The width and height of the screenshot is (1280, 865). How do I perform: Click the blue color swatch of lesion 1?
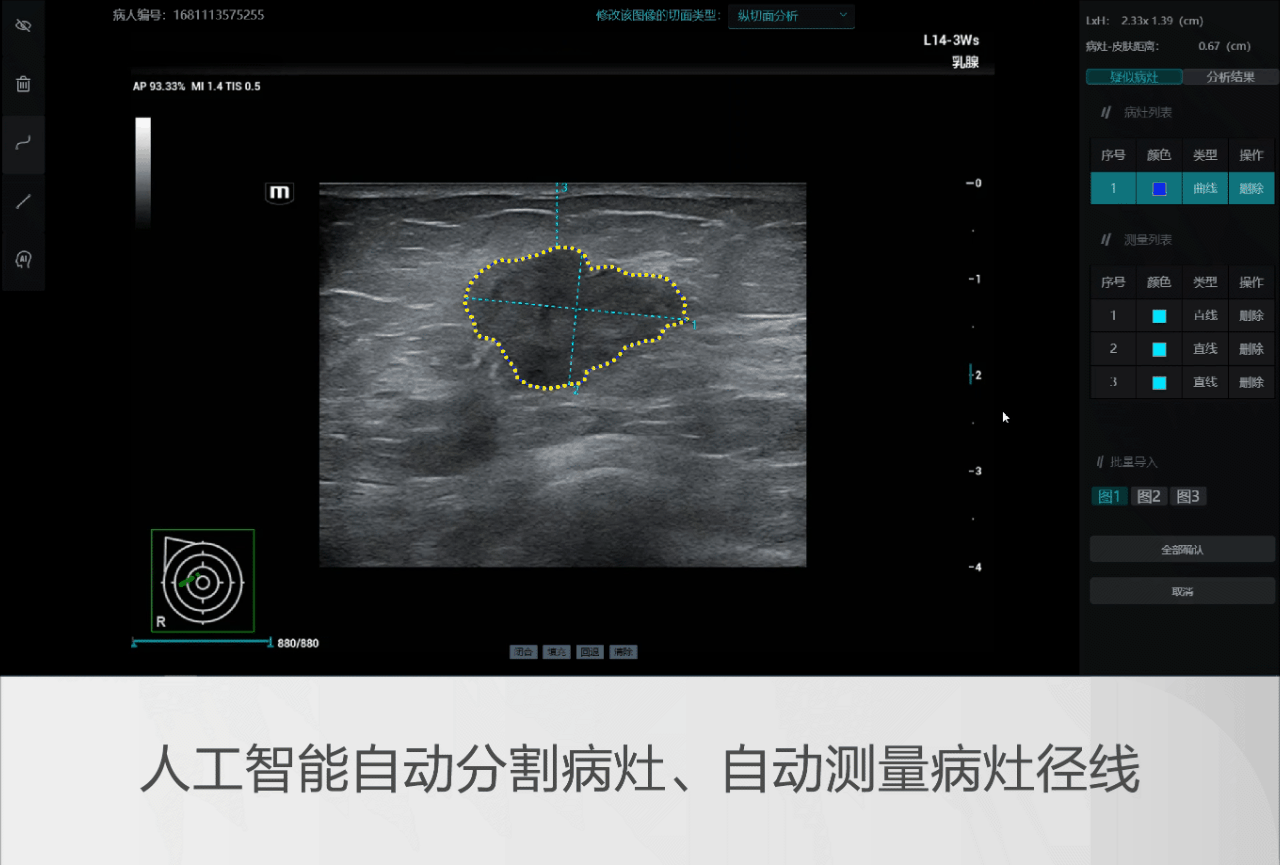tap(1159, 189)
